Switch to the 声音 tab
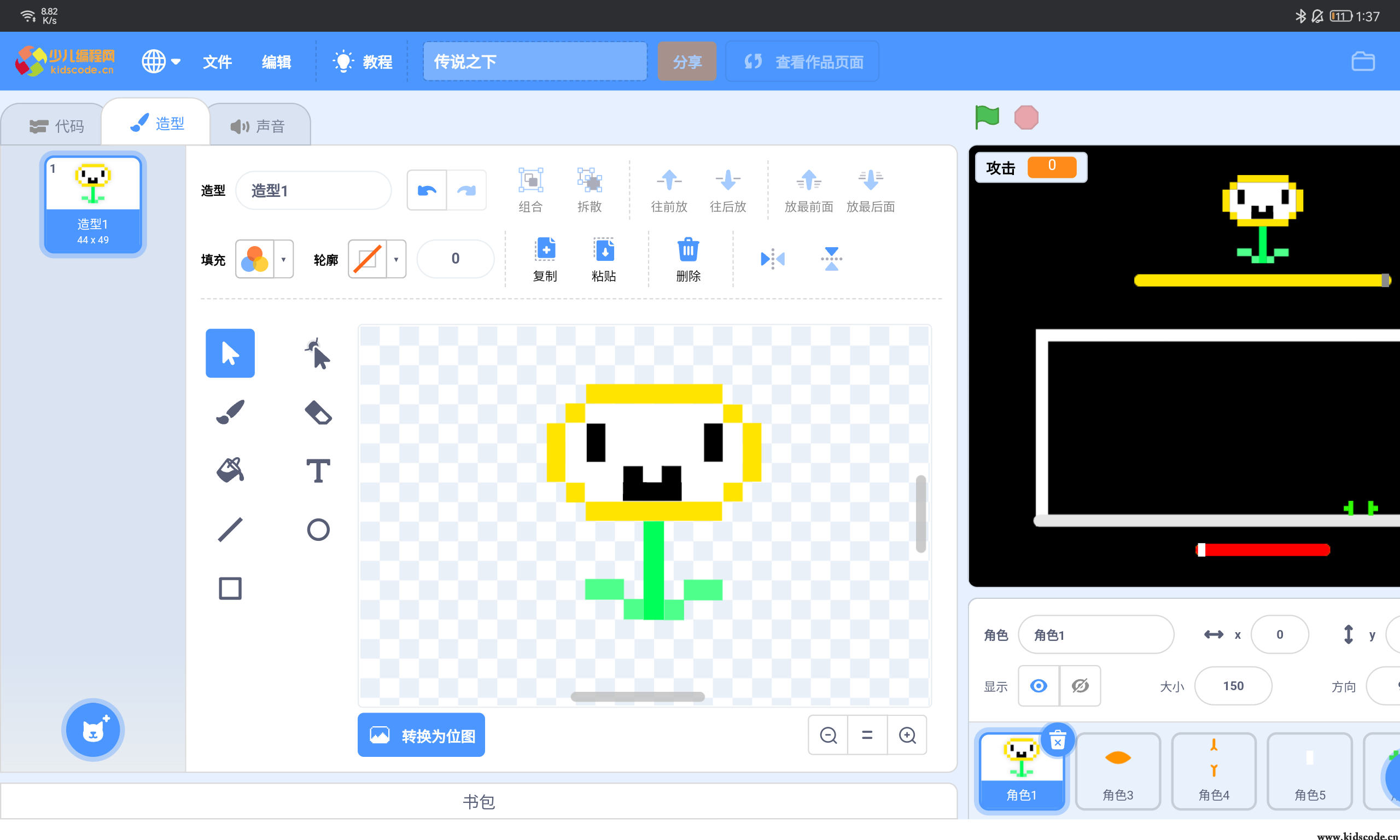This screenshot has height=840, width=1400. click(258, 126)
